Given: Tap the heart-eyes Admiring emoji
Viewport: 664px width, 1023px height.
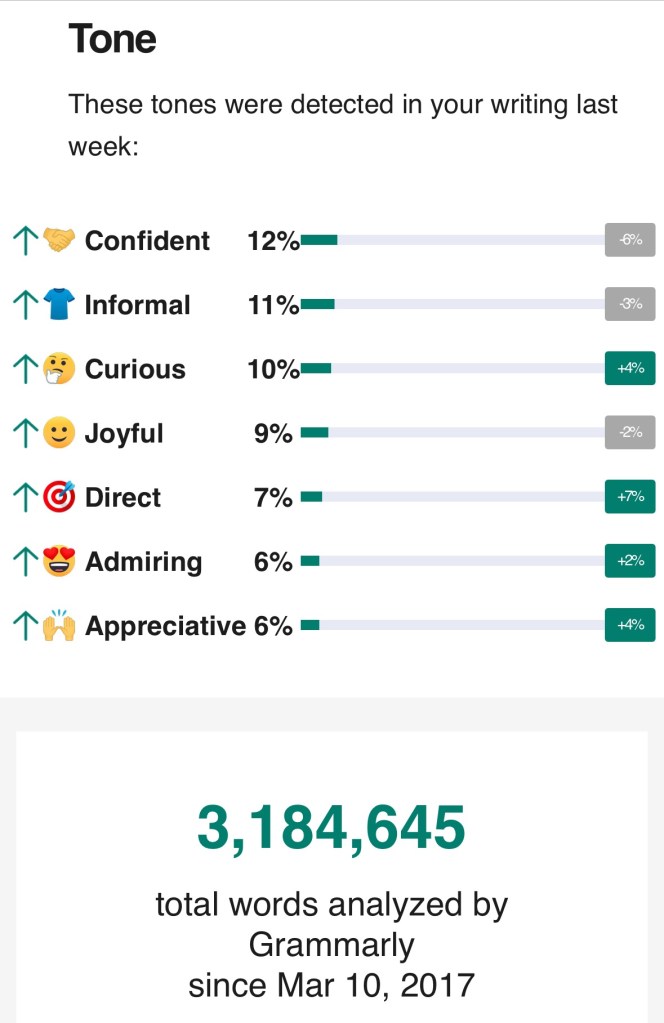Looking at the screenshot, I should (x=60, y=561).
